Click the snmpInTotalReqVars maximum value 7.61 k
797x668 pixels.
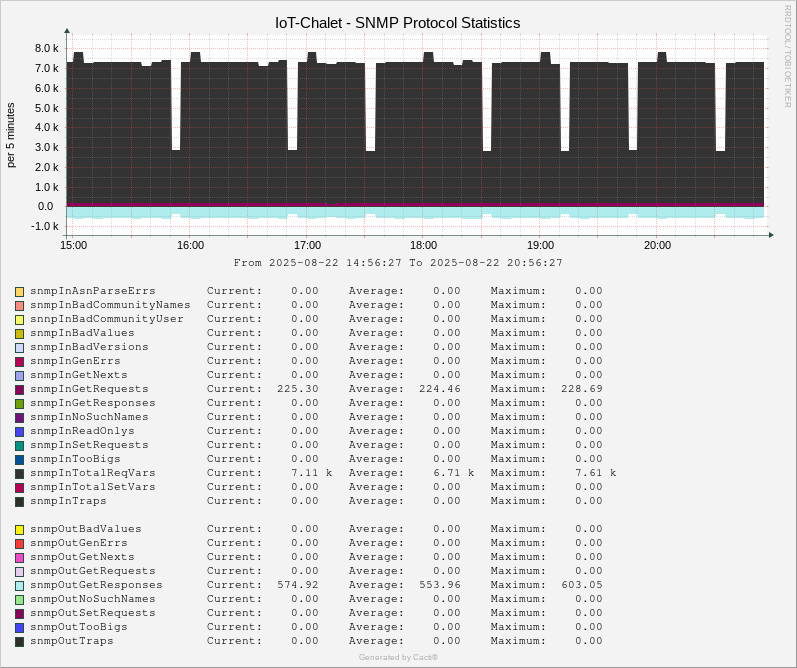pos(595,473)
